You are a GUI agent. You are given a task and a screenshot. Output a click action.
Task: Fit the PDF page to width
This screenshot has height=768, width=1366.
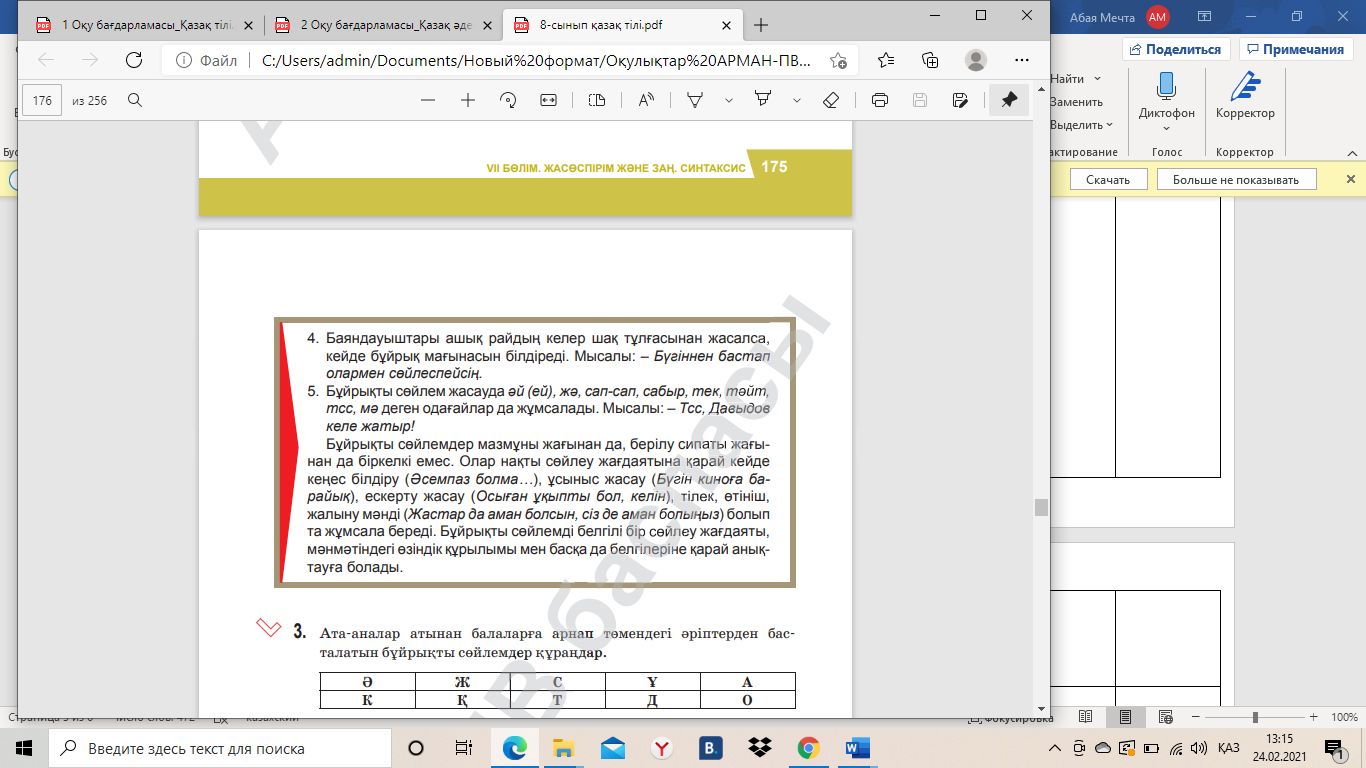pyautogui.click(x=548, y=100)
